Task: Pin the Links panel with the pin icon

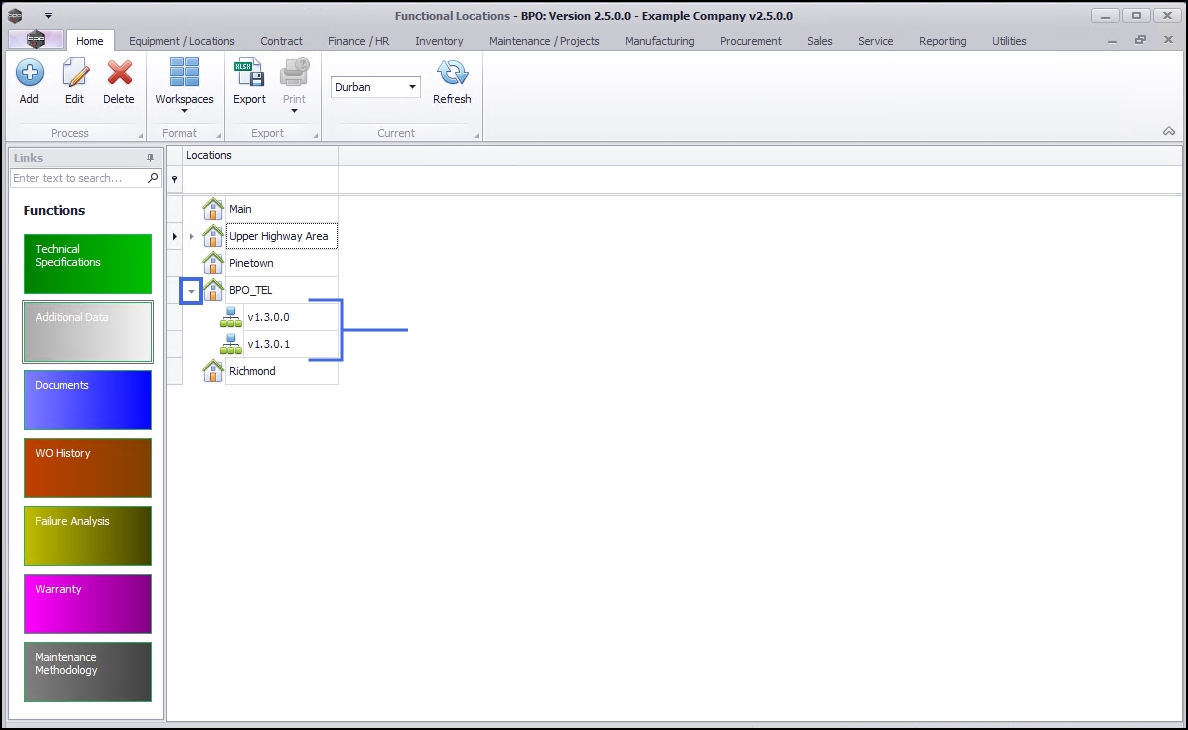Action: (x=150, y=158)
